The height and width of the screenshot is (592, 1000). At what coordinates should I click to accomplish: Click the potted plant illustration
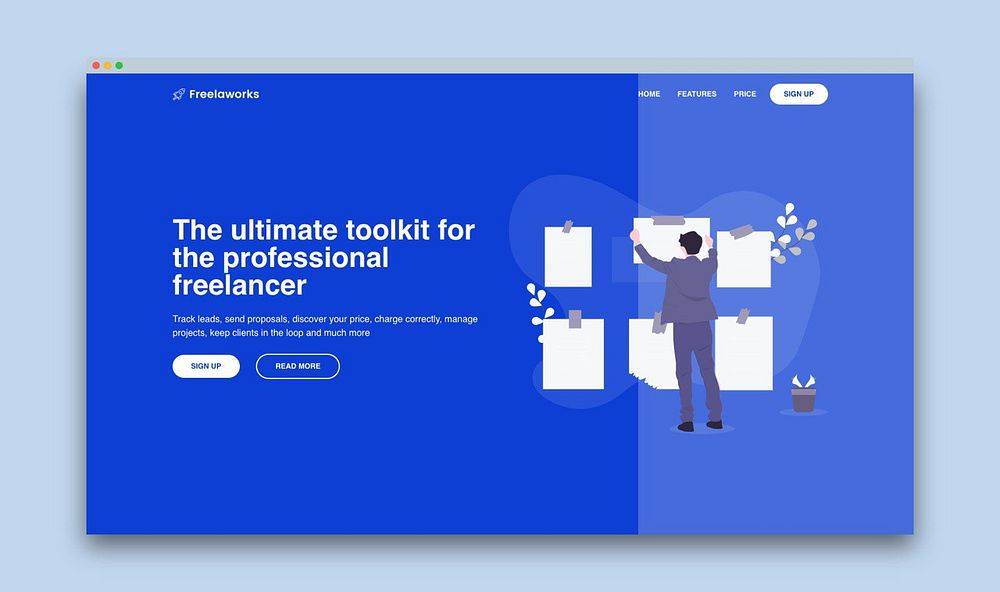[804, 394]
